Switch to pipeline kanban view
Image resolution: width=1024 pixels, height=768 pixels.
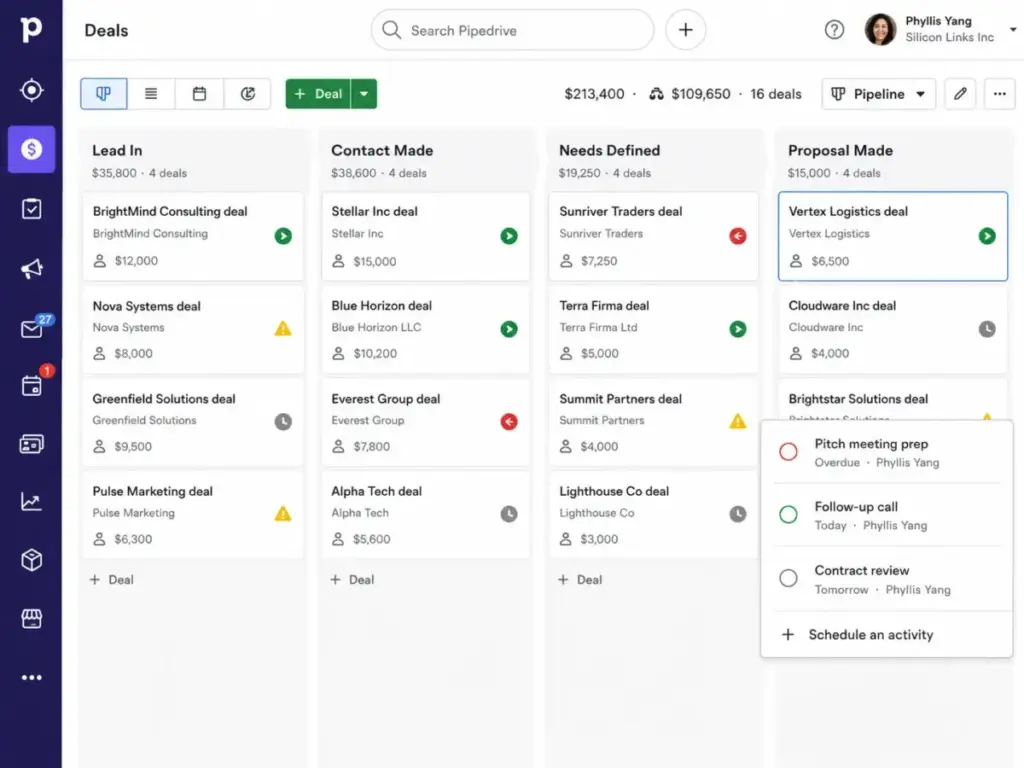point(104,94)
